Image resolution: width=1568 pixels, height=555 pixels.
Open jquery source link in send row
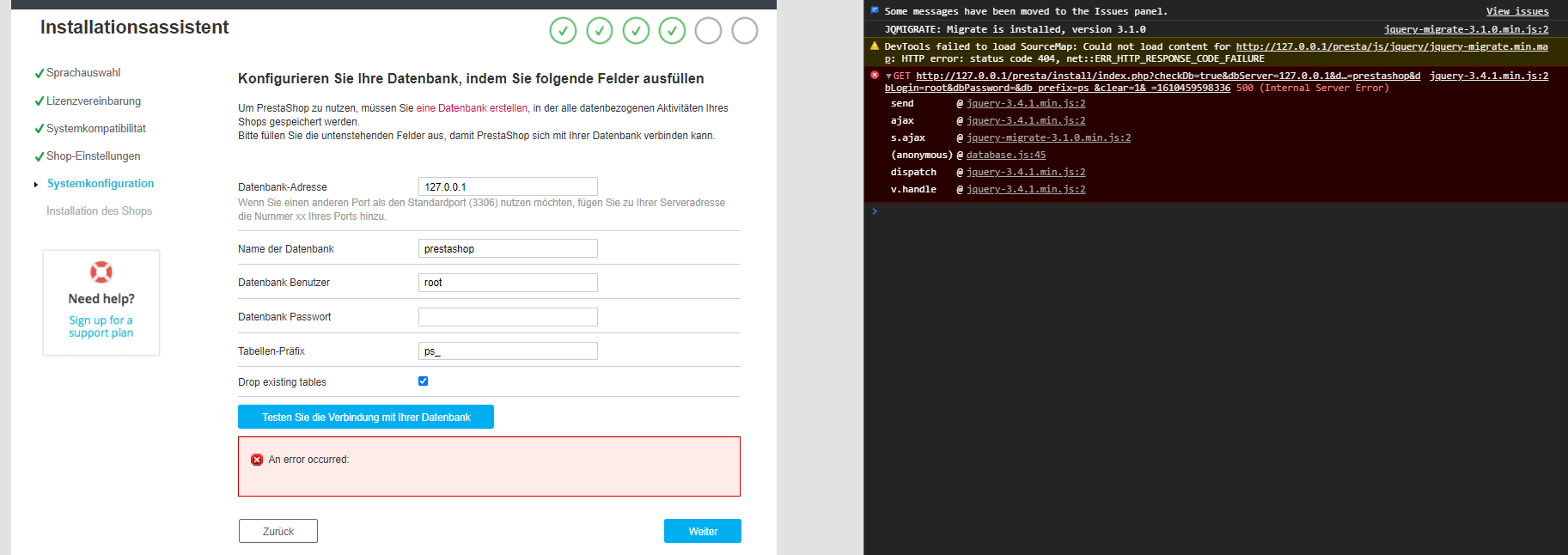coord(1026,103)
